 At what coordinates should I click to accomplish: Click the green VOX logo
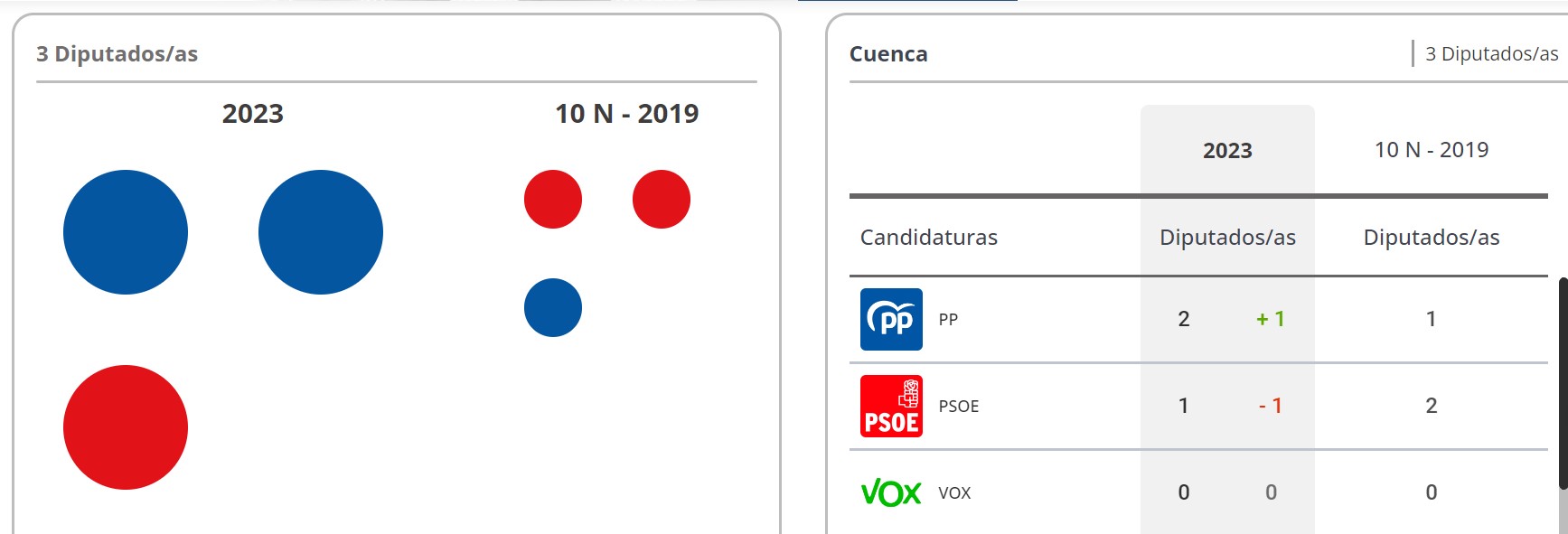891,492
